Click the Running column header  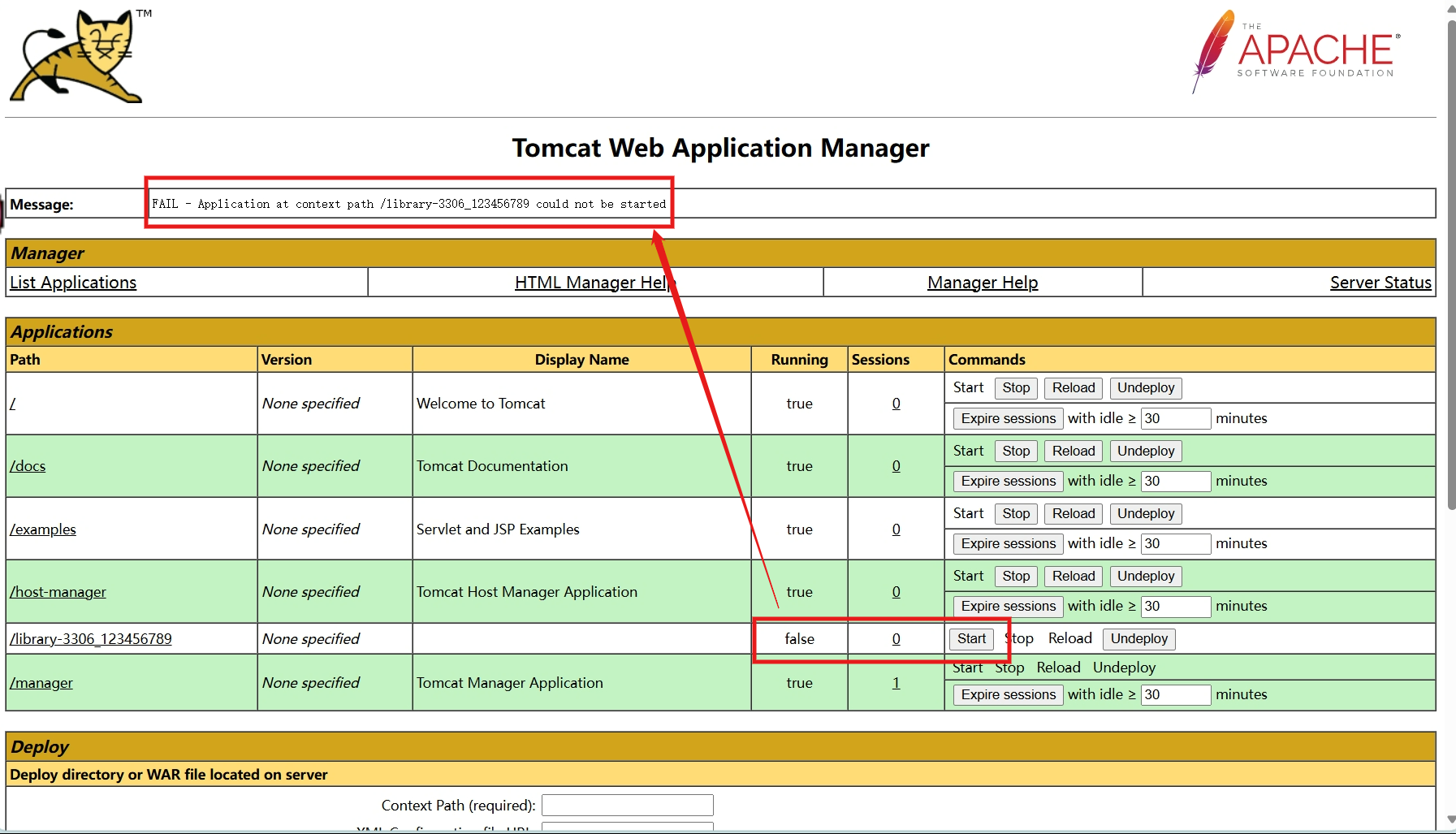800,360
